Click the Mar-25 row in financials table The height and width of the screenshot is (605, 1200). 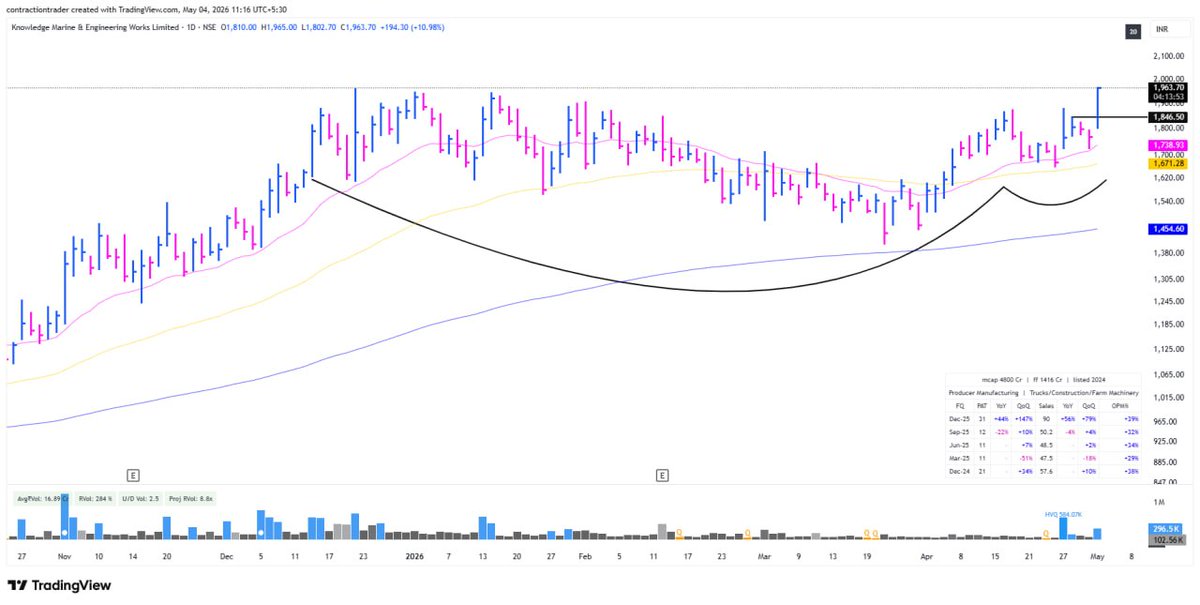[1044, 459]
